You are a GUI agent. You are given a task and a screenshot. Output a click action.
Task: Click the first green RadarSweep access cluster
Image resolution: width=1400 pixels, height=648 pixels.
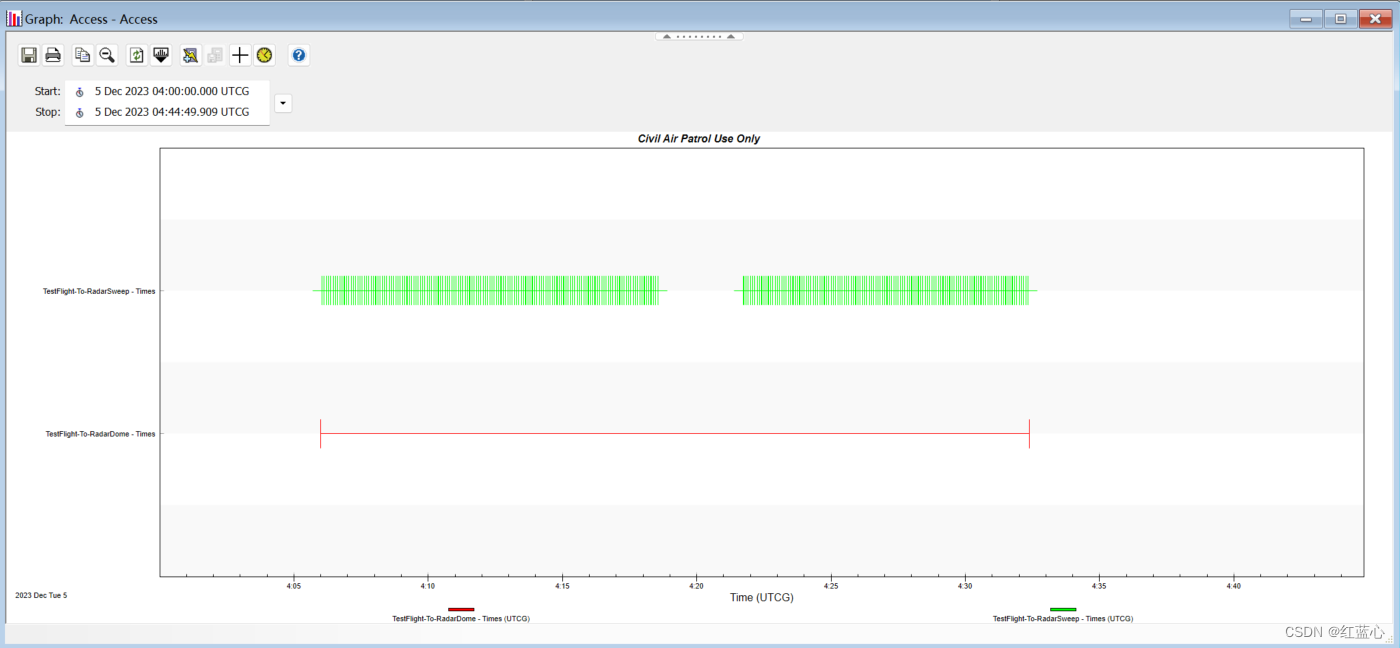tap(490, 291)
